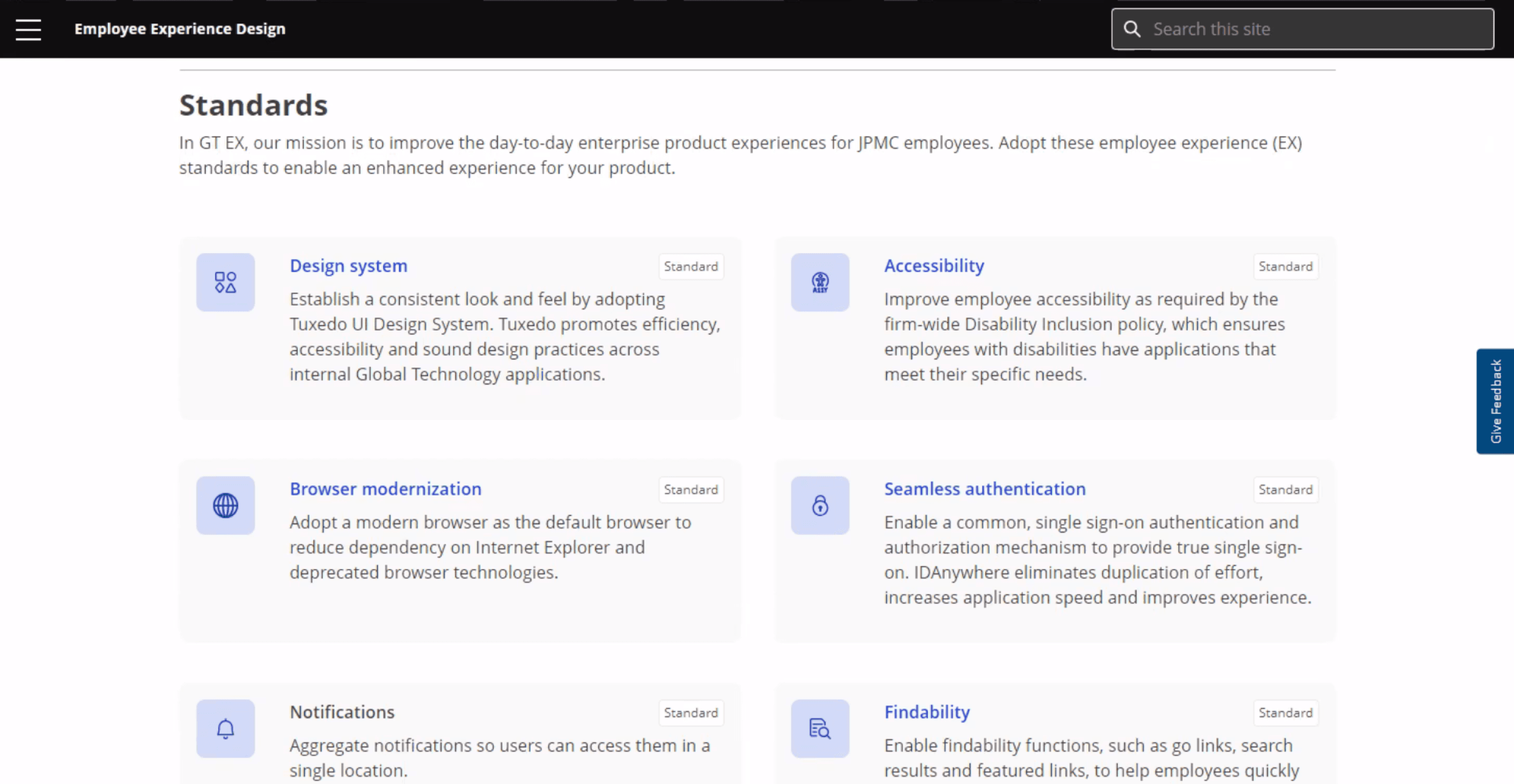This screenshot has height=784, width=1514.
Task: Click the Standard tag on Design system
Action: pyautogui.click(x=690, y=267)
